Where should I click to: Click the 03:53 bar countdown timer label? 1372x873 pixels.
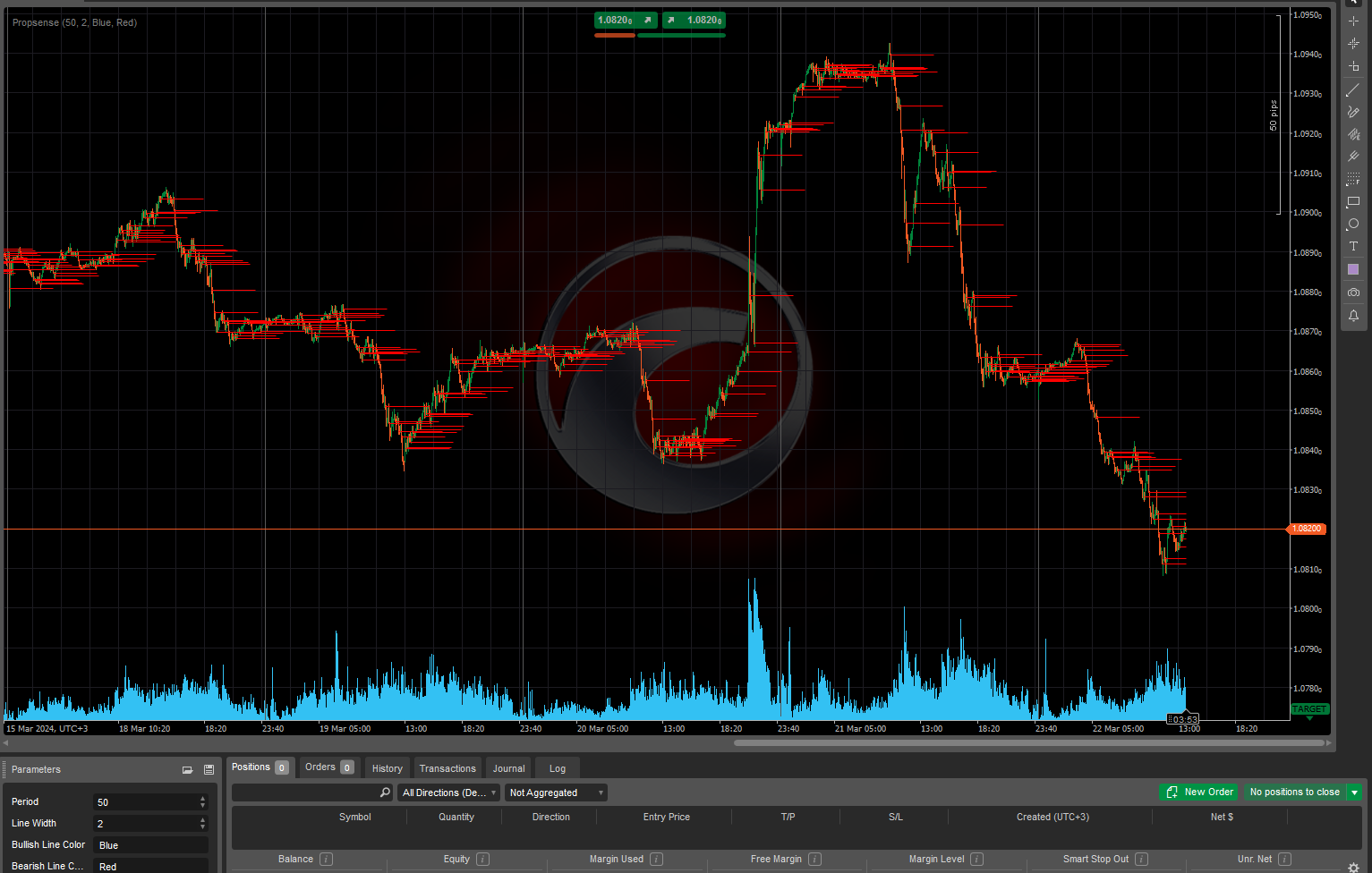(x=1183, y=719)
